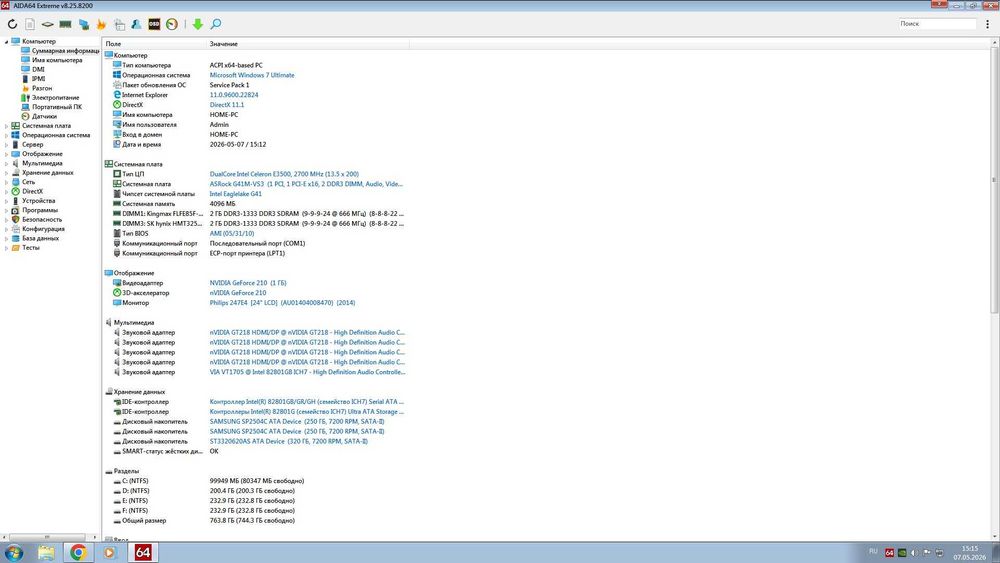Expand the Сервер tree node

pos(6,145)
